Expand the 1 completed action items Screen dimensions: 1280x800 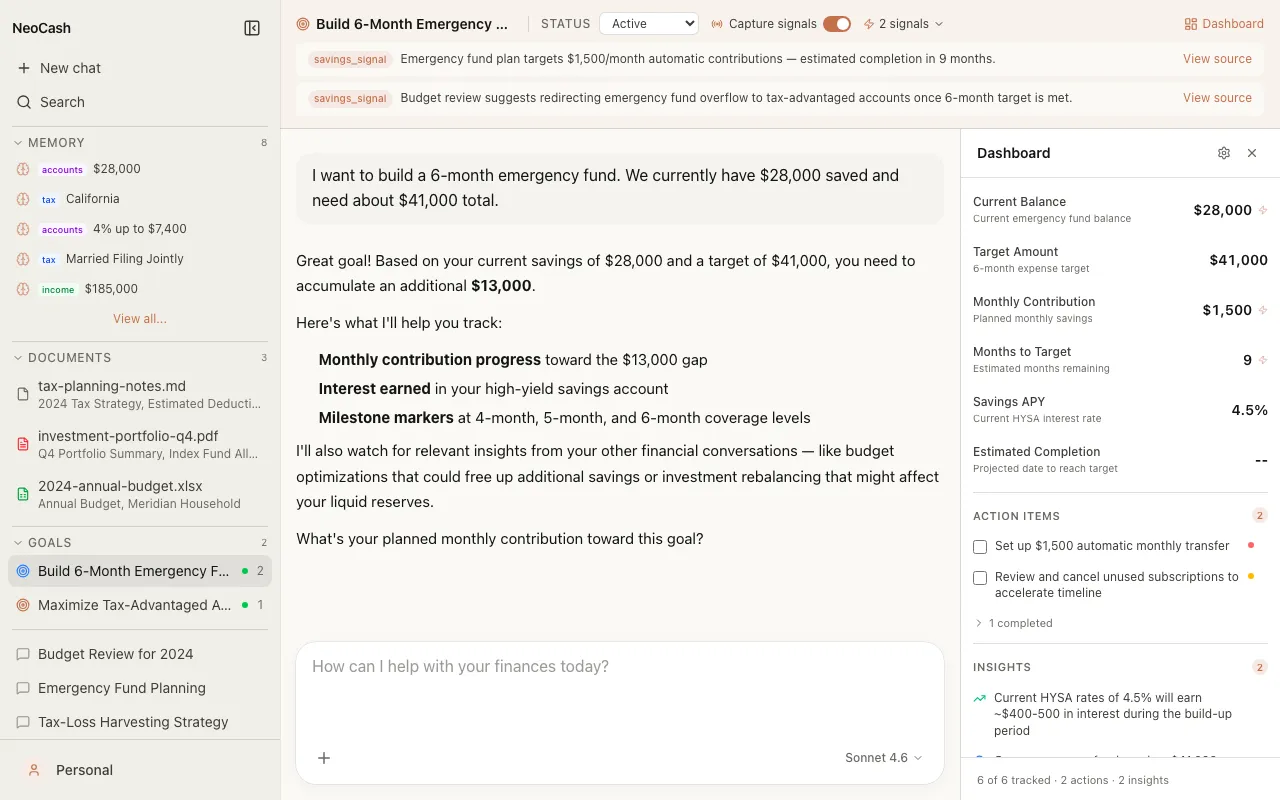coord(1013,623)
